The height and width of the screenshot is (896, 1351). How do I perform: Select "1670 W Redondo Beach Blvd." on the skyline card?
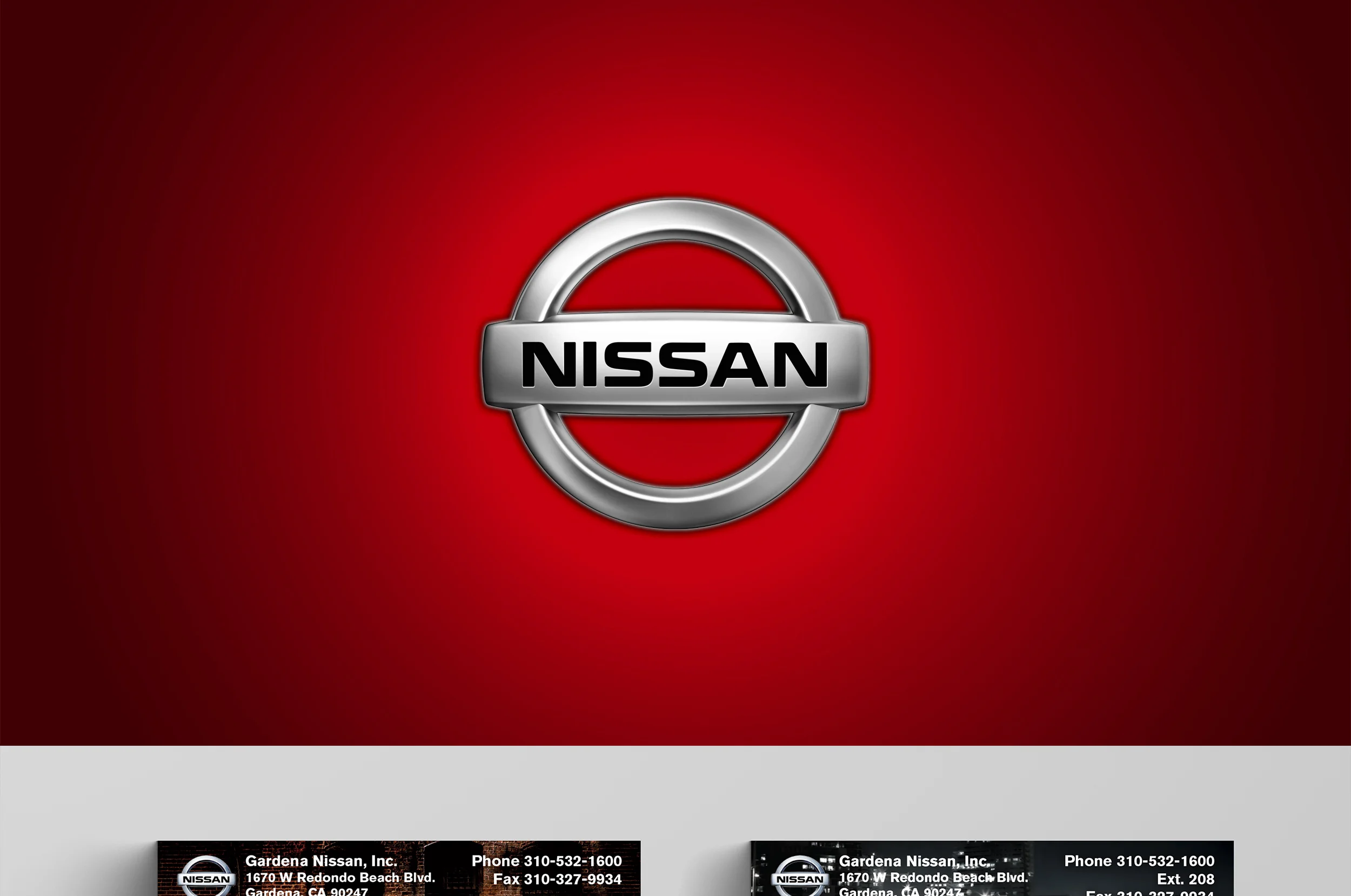(x=933, y=878)
